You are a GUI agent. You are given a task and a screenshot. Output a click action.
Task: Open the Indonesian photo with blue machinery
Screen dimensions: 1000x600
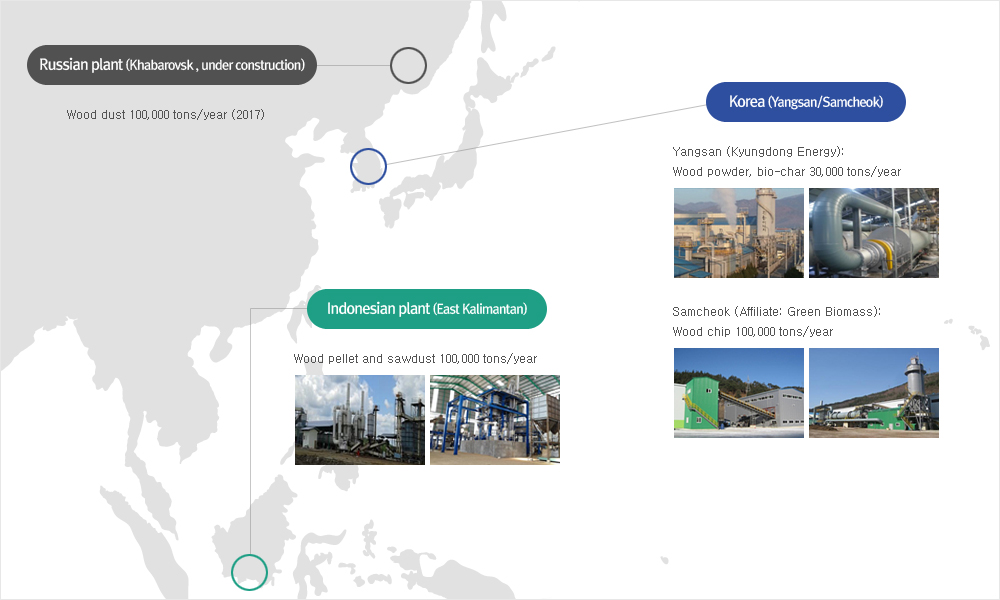[494, 420]
